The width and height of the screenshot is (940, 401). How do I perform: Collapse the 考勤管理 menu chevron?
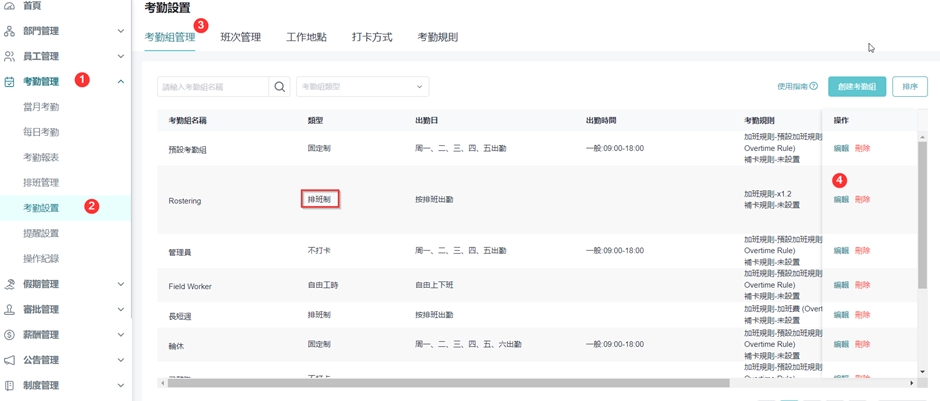[x=121, y=82]
